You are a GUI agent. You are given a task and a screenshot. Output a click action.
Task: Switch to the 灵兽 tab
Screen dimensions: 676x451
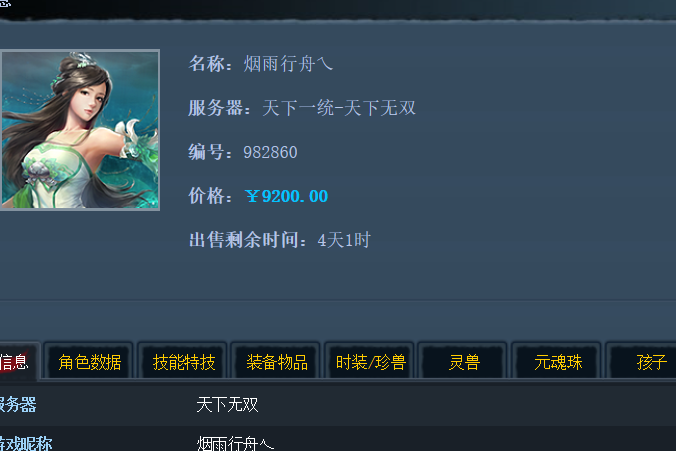tap(464, 362)
